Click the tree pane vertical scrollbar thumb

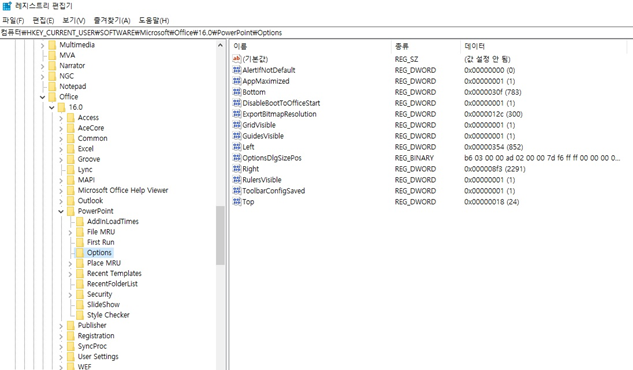220,235
